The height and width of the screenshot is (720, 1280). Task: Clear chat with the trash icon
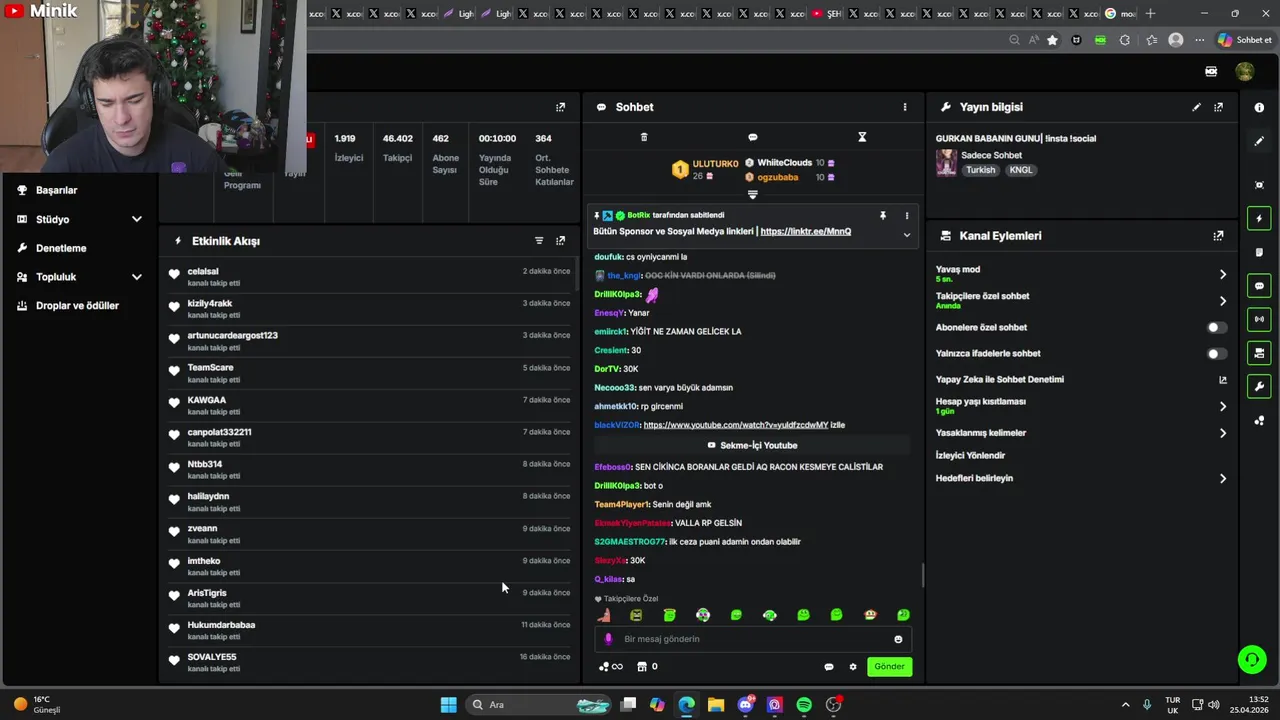pos(644,137)
